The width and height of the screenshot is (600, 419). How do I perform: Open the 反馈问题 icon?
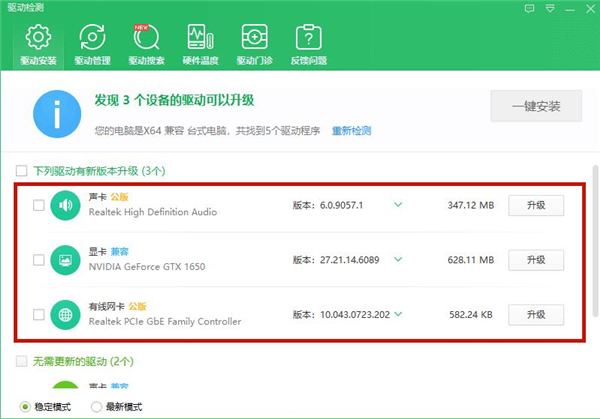pos(308,38)
